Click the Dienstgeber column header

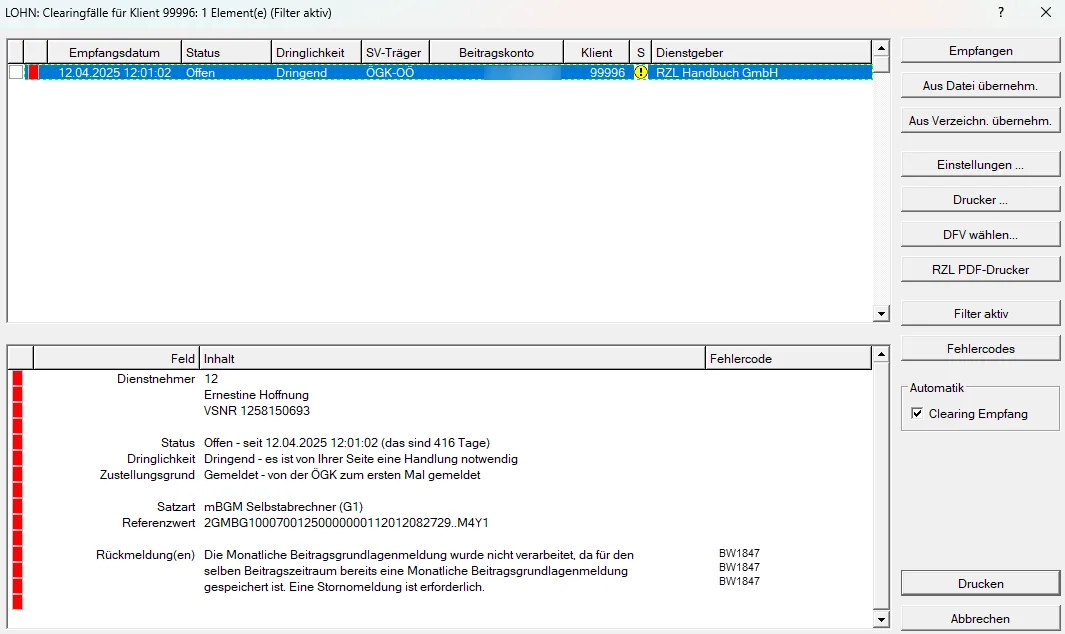pos(761,52)
